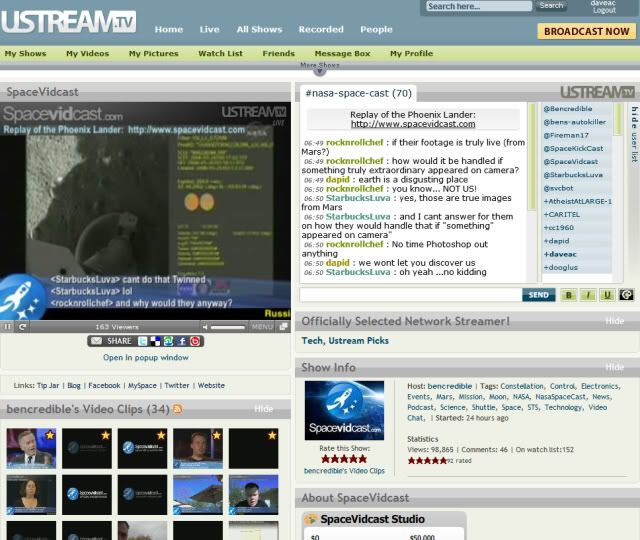The height and width of the screenshot is (540, 640).
Task: Rate this show five stars
Action: pos(362,459)
